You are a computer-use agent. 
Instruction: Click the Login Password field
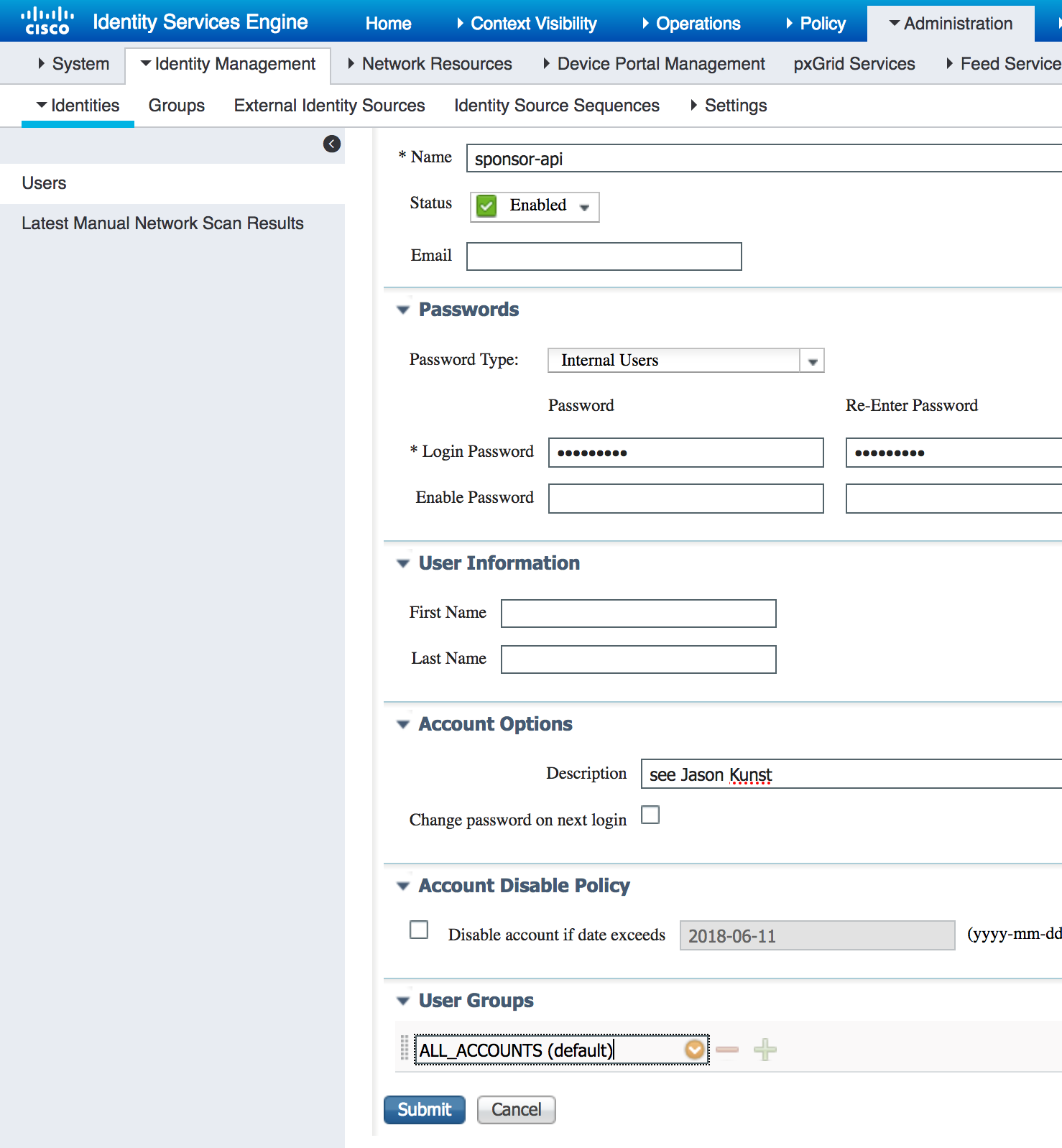coord(686,453)
